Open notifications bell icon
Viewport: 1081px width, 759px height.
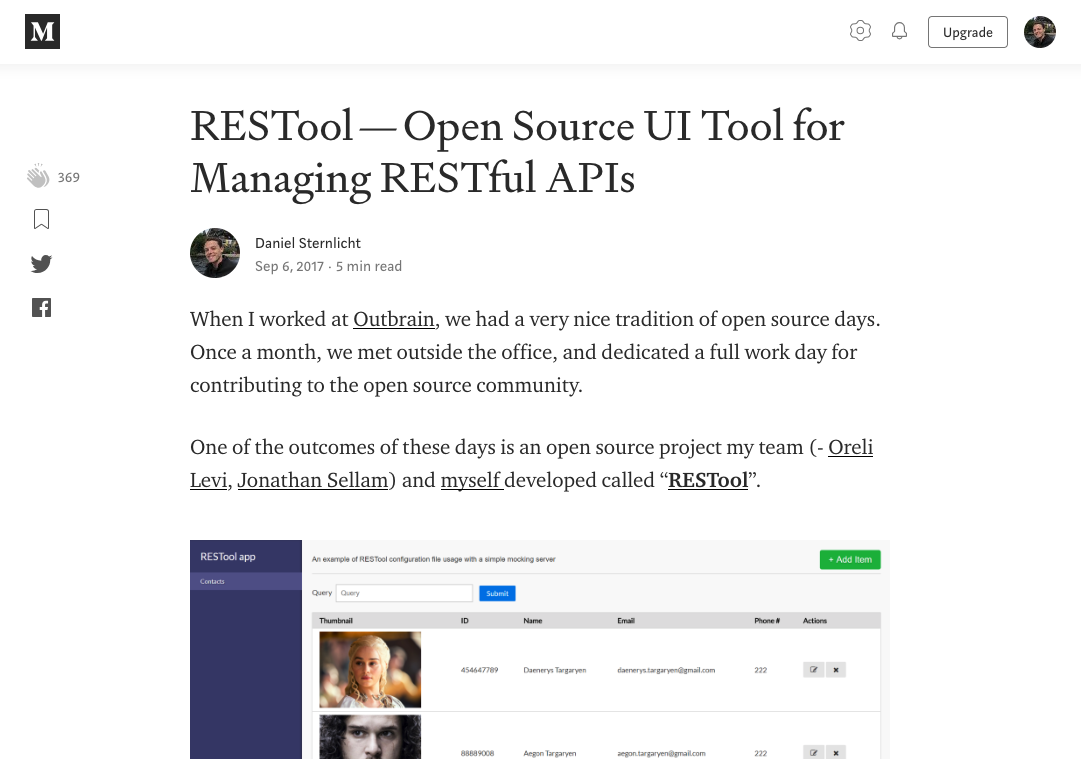(x=899, y=31)
